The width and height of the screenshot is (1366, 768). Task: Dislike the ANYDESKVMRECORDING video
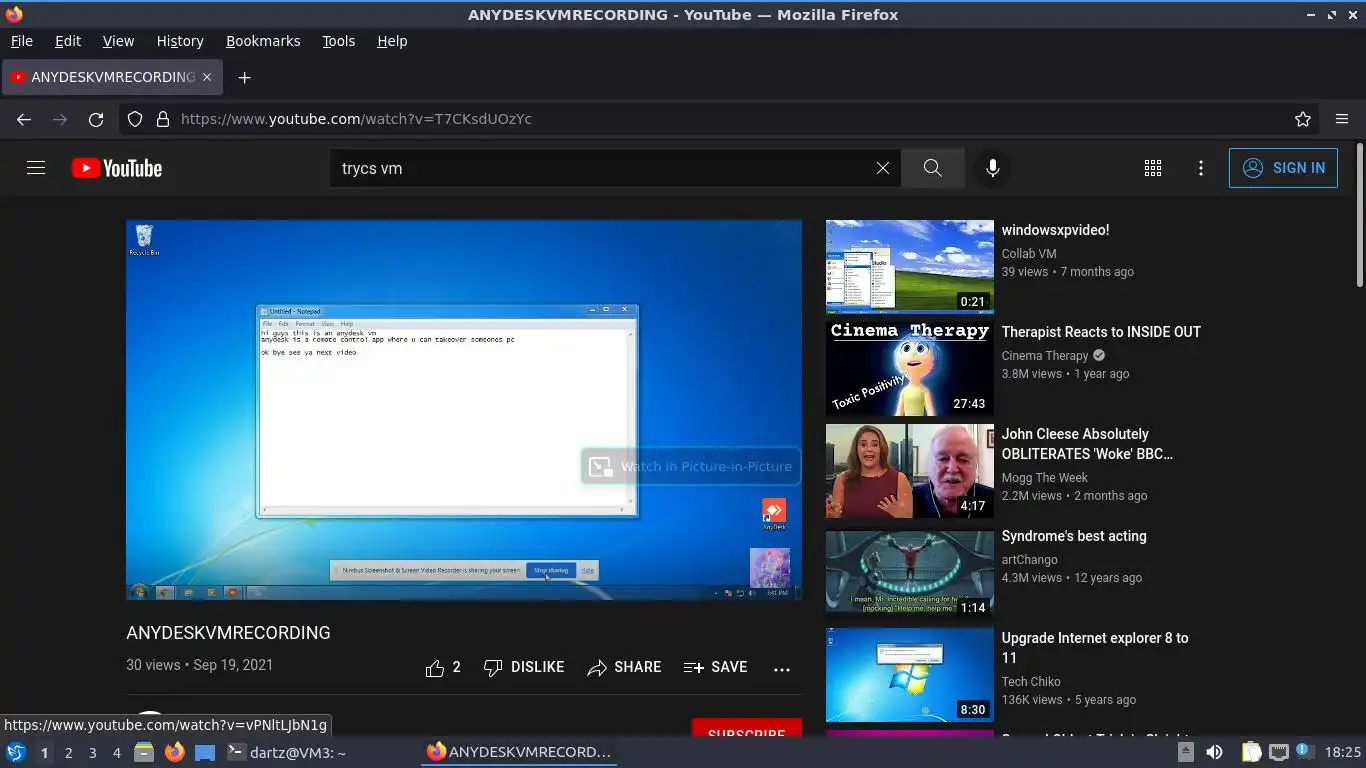pos(524,667)
